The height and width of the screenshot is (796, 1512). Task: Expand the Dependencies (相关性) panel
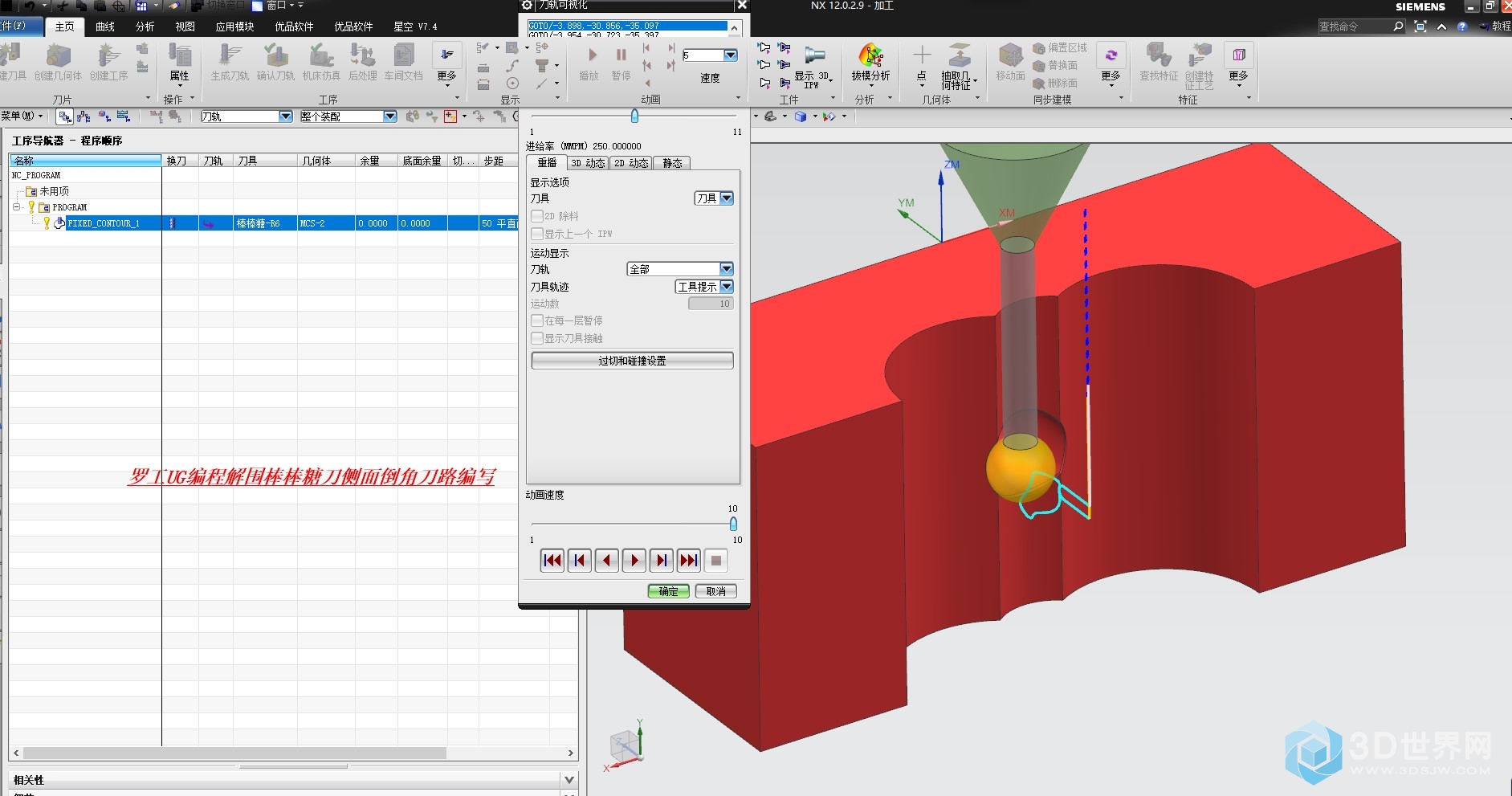pyautogui.click(x=569, y=780)
